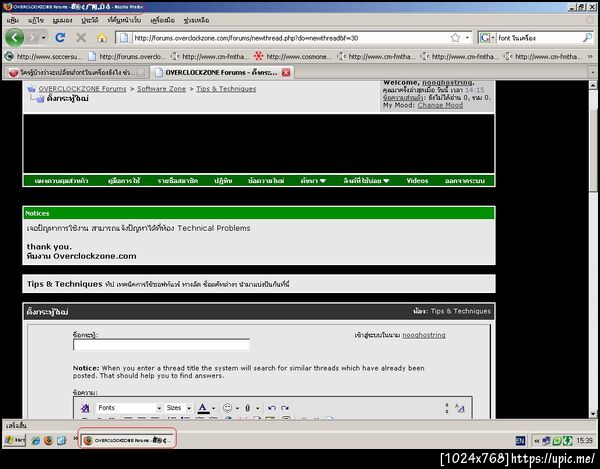Click the OVERCLOCKZONE taskbar window button

tap(127, 440)
